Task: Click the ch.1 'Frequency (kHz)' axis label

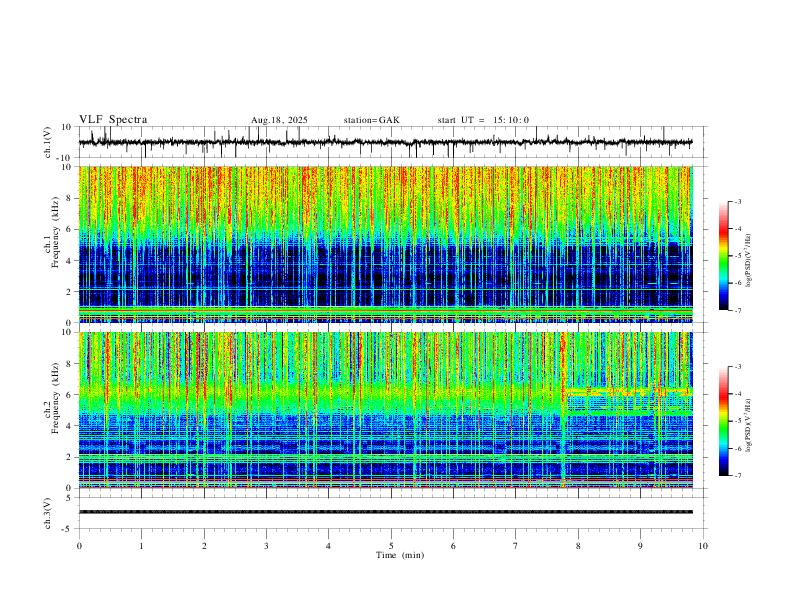Action: point(55,233)
